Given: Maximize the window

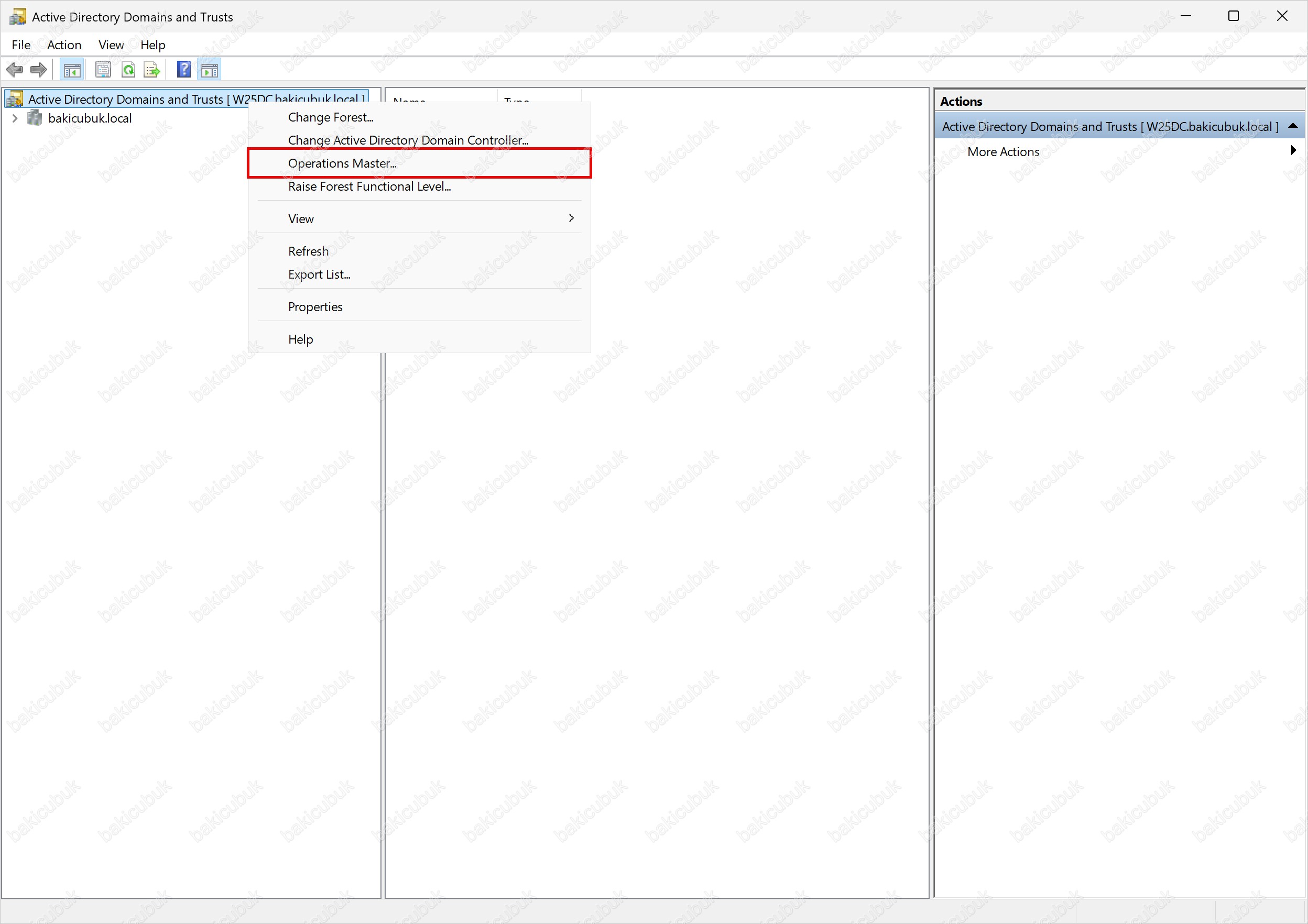Looking at the screenshot, I should [1234, 16].
